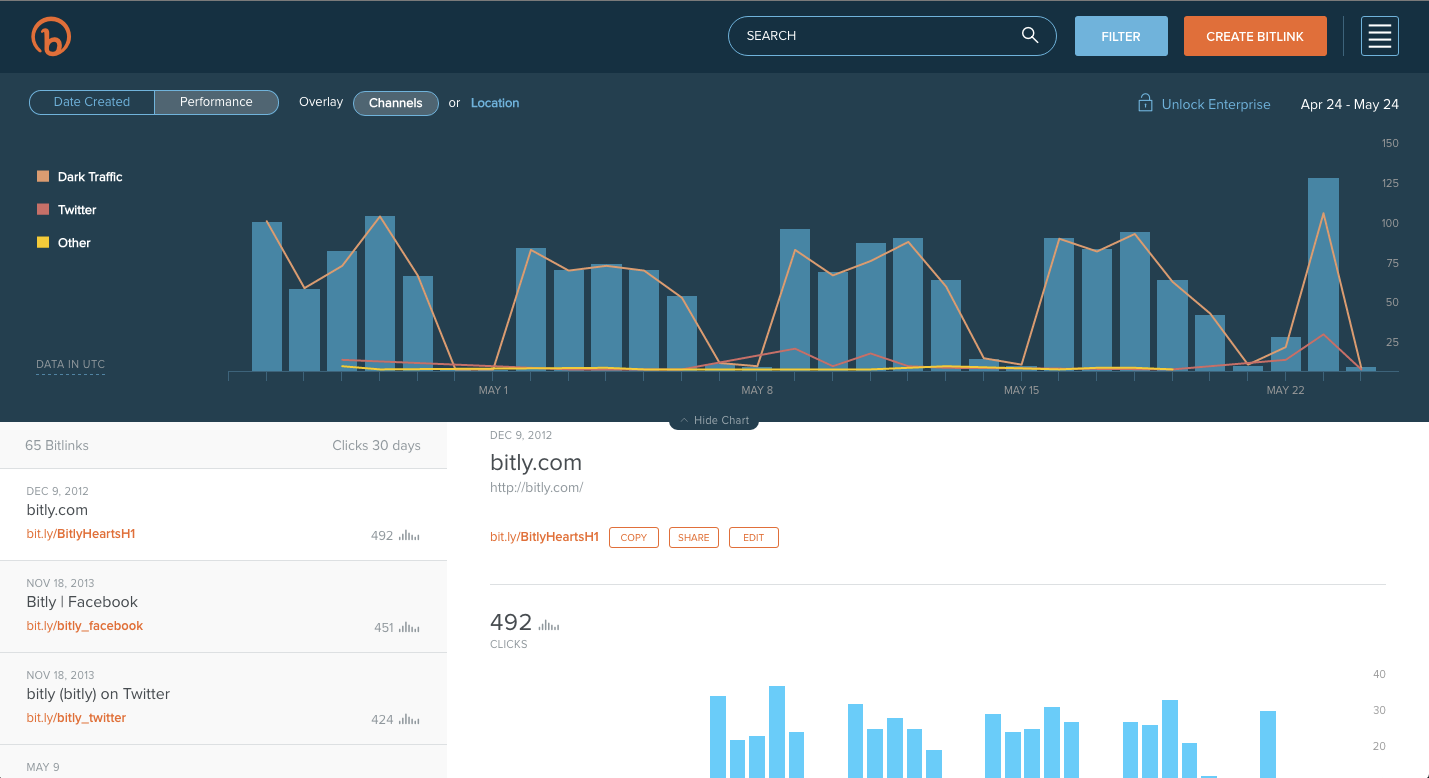Click the lock icon beside Unlock Enterprise
The width and height of the screenshot is (1429, 778).
pyautogui.click(x=1146, y=103)
